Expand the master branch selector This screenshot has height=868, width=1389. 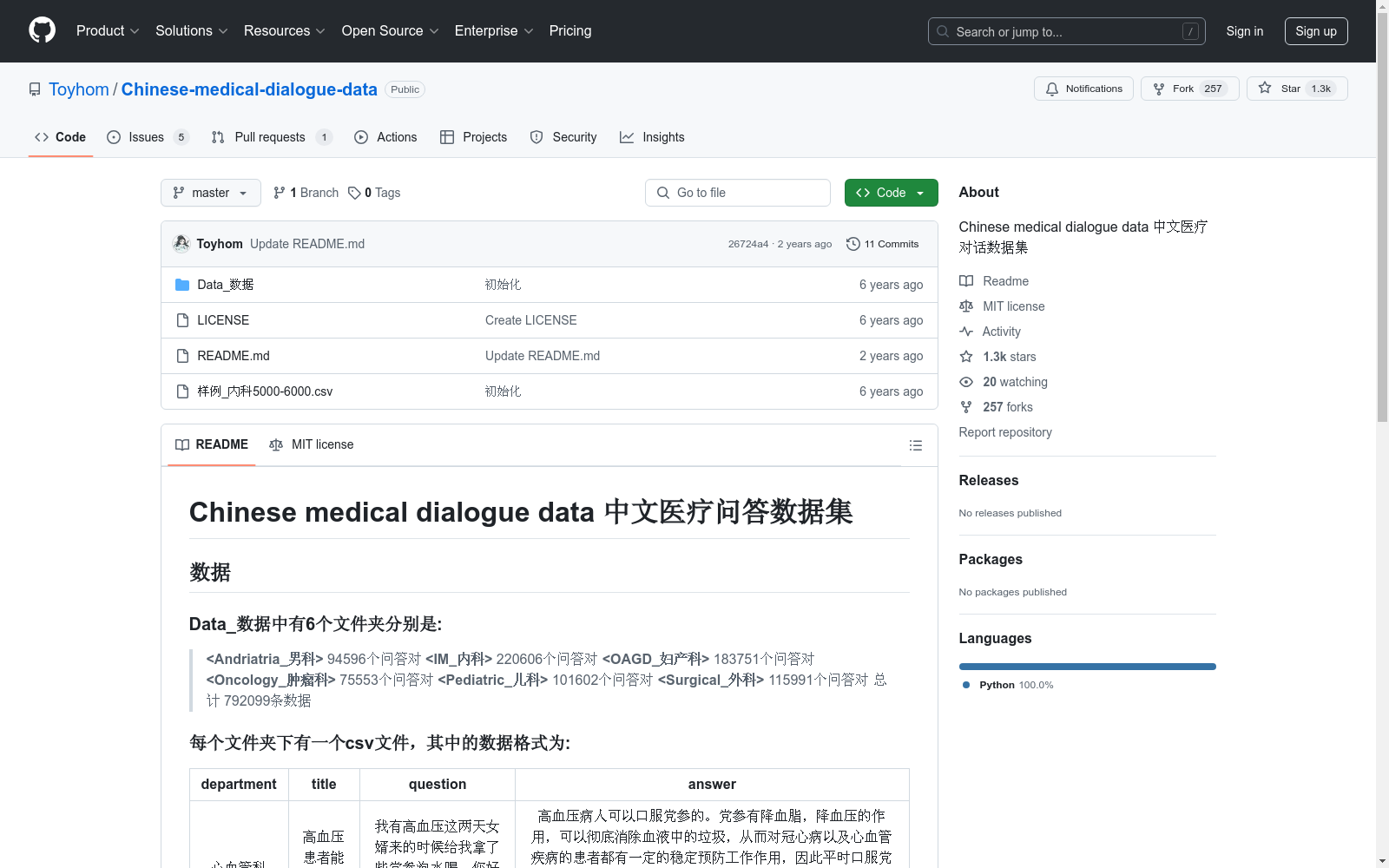pos(210,193)
